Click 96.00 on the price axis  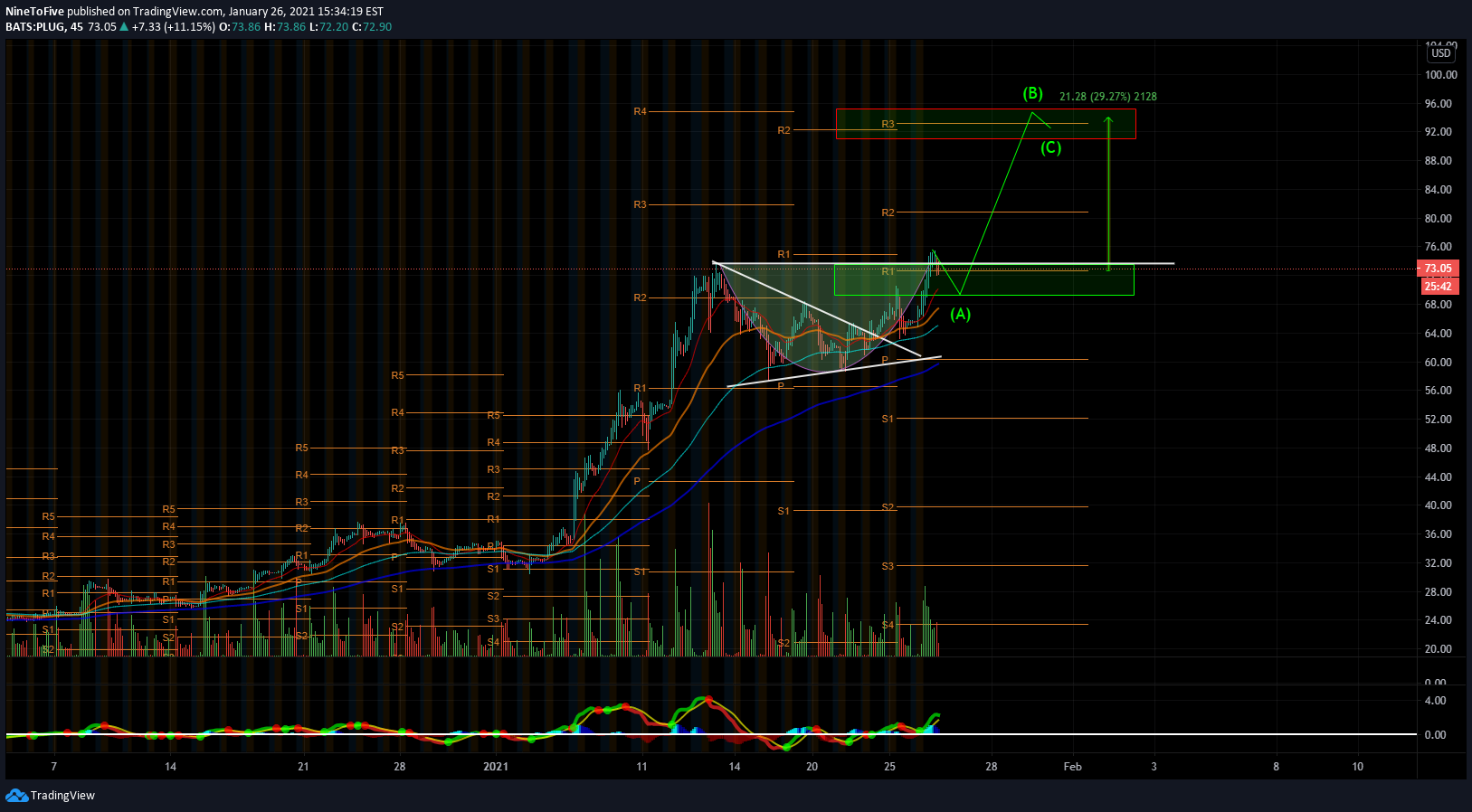(x=1439, y=104)
